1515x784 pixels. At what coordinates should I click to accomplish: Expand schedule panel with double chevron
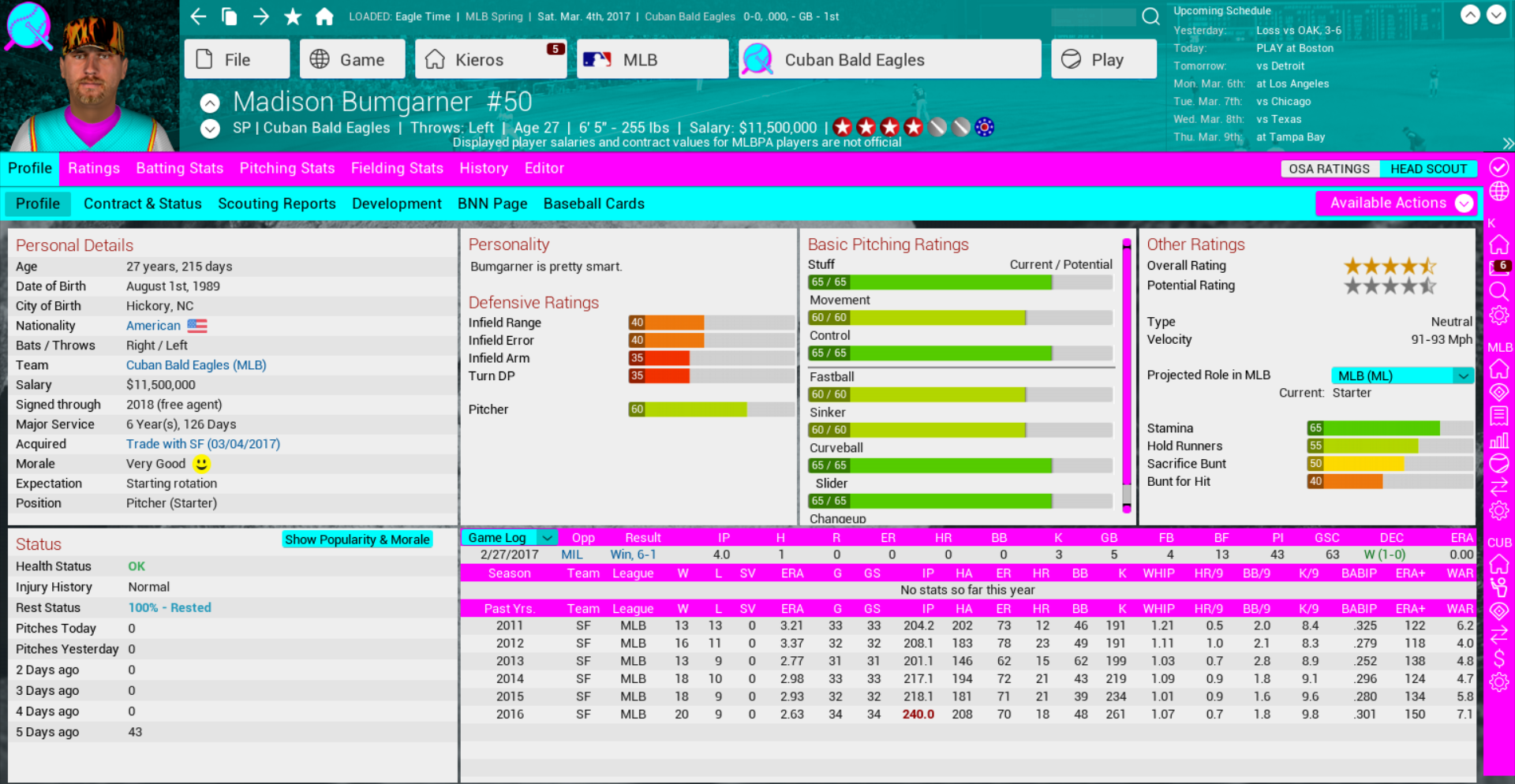click(x=1508, y=143)
